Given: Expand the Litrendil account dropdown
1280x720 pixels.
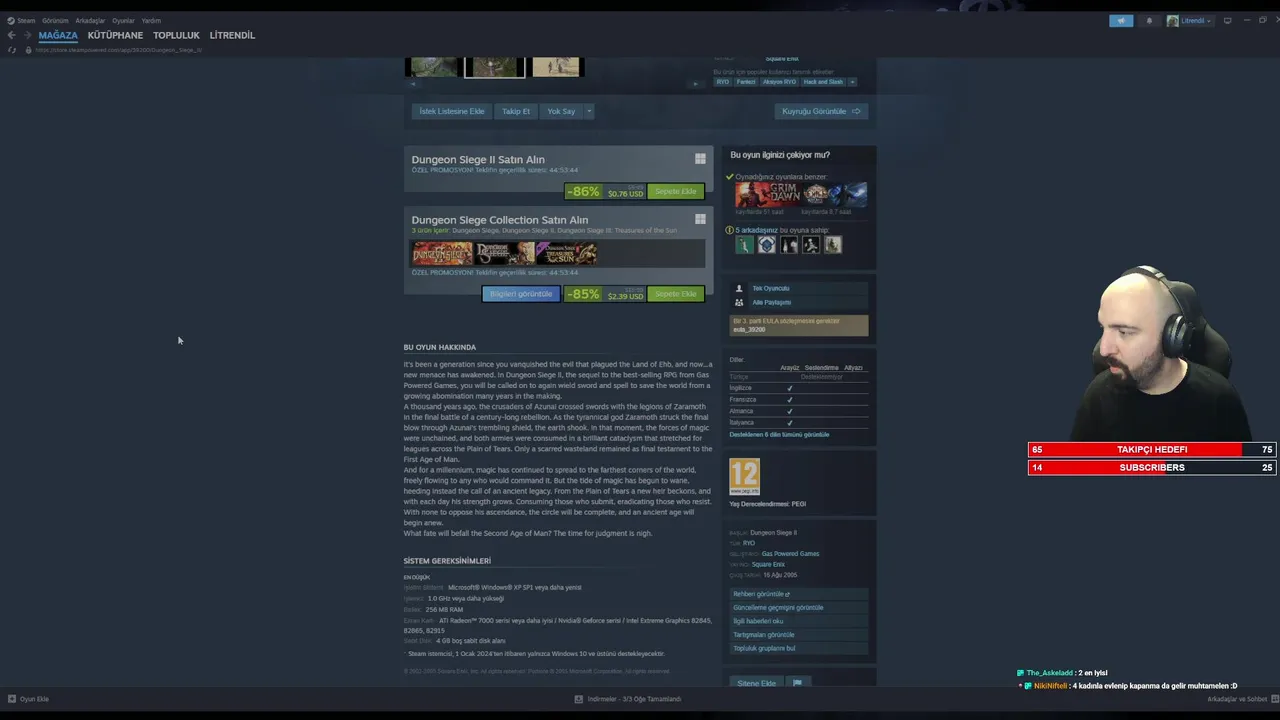Looking at the screenshot, I should pos(1189,20).
